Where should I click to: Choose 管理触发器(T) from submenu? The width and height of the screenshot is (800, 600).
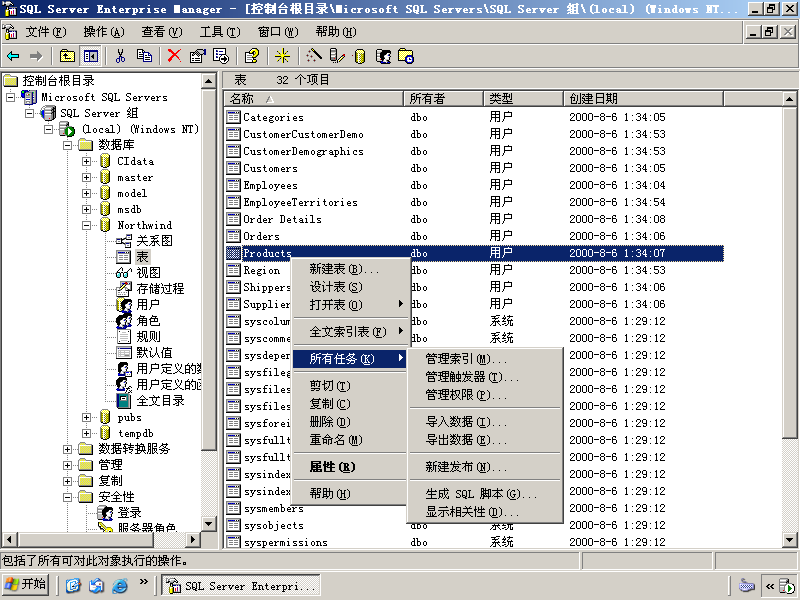pos(486,377)
